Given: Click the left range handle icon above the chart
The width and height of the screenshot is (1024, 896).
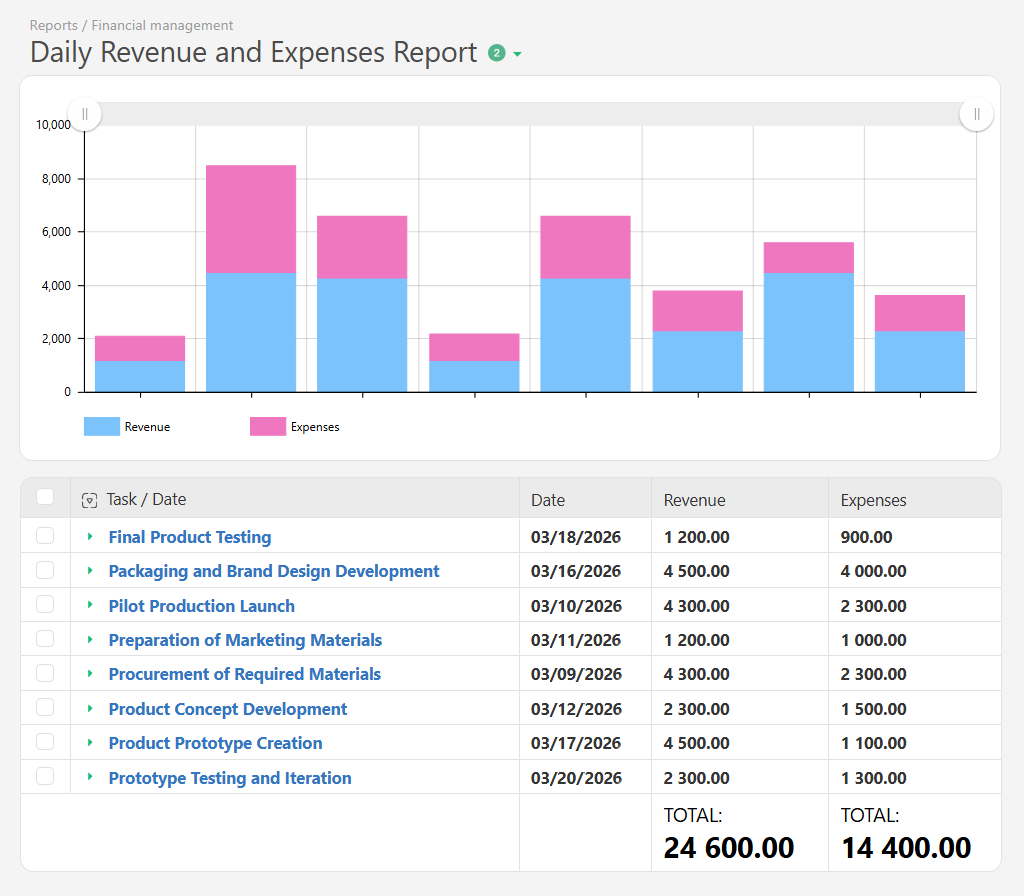Looking at the screenshot, I should 84,114.
